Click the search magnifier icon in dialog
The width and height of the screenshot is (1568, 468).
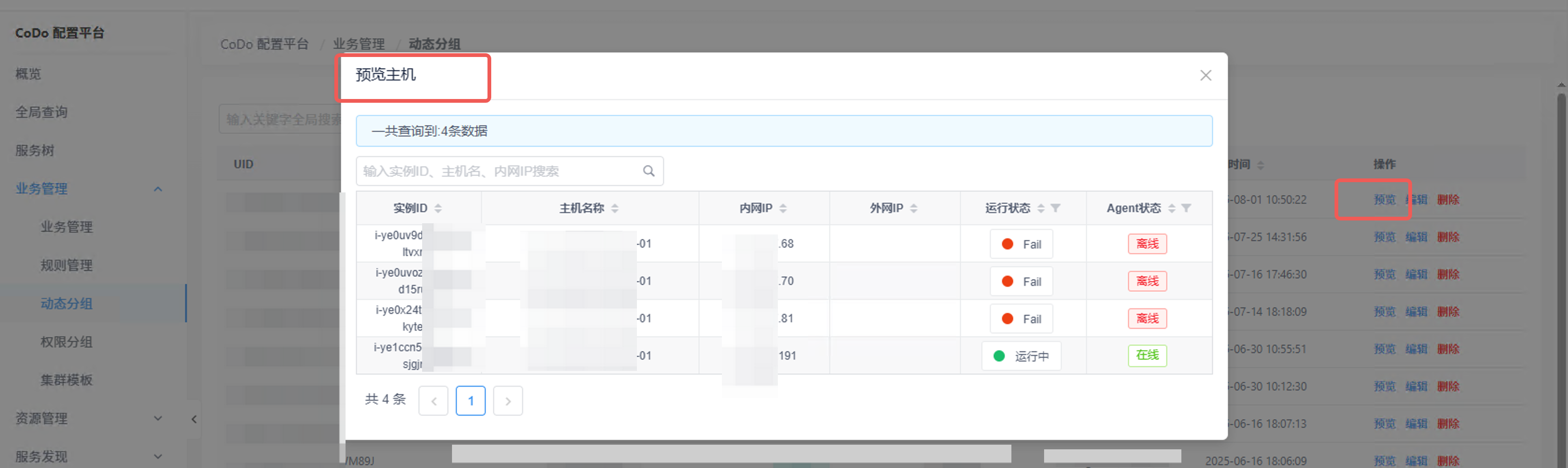pyautogui.click(x=649, y=171)
